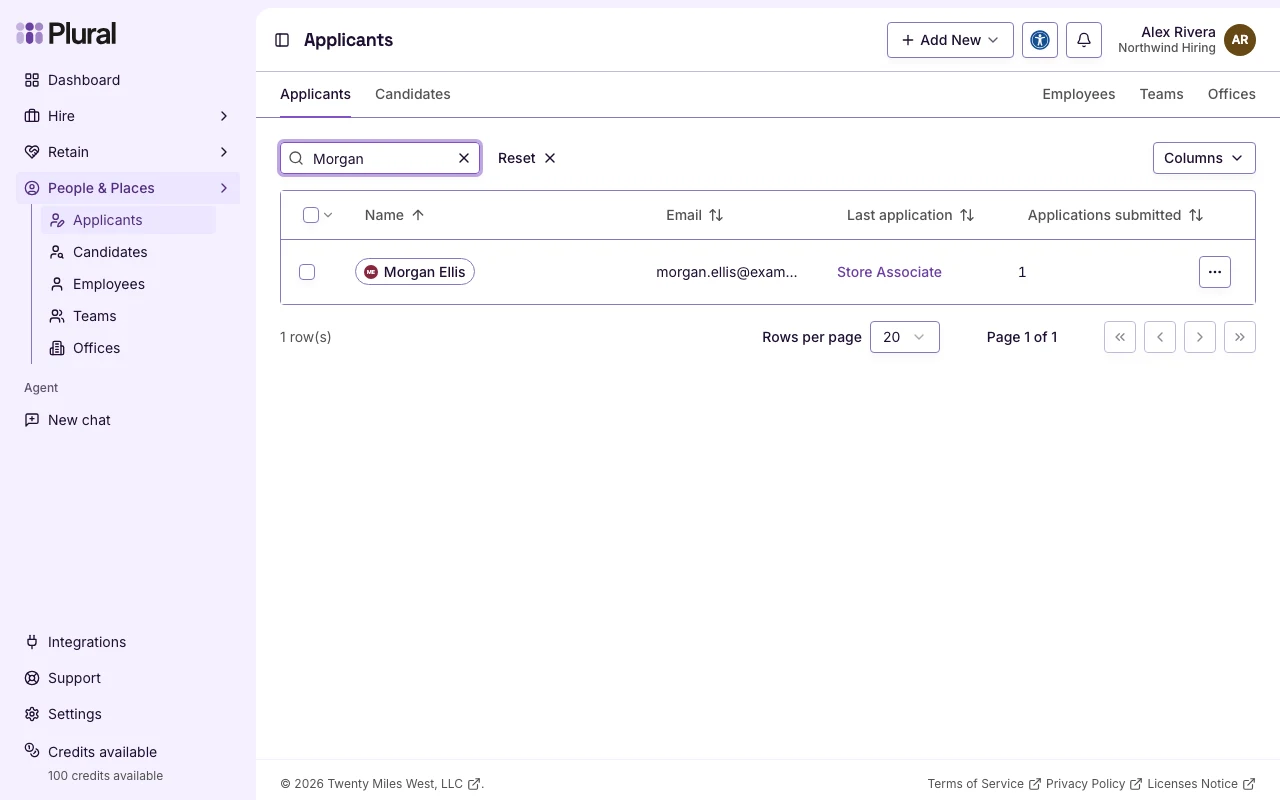This screenshot has height=800, width=1280.
Task: Clear the Morgan search text
Action: (x=464, y=158)
